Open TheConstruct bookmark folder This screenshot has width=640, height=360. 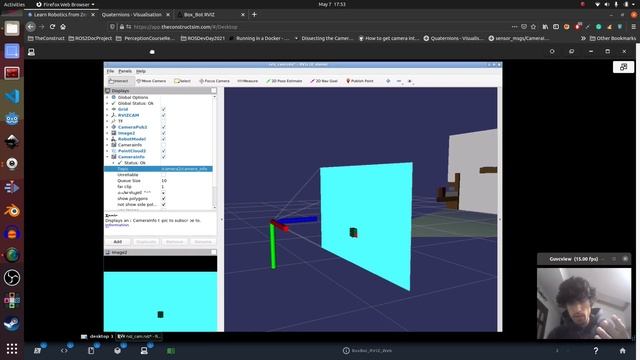[x=46, y=38]
